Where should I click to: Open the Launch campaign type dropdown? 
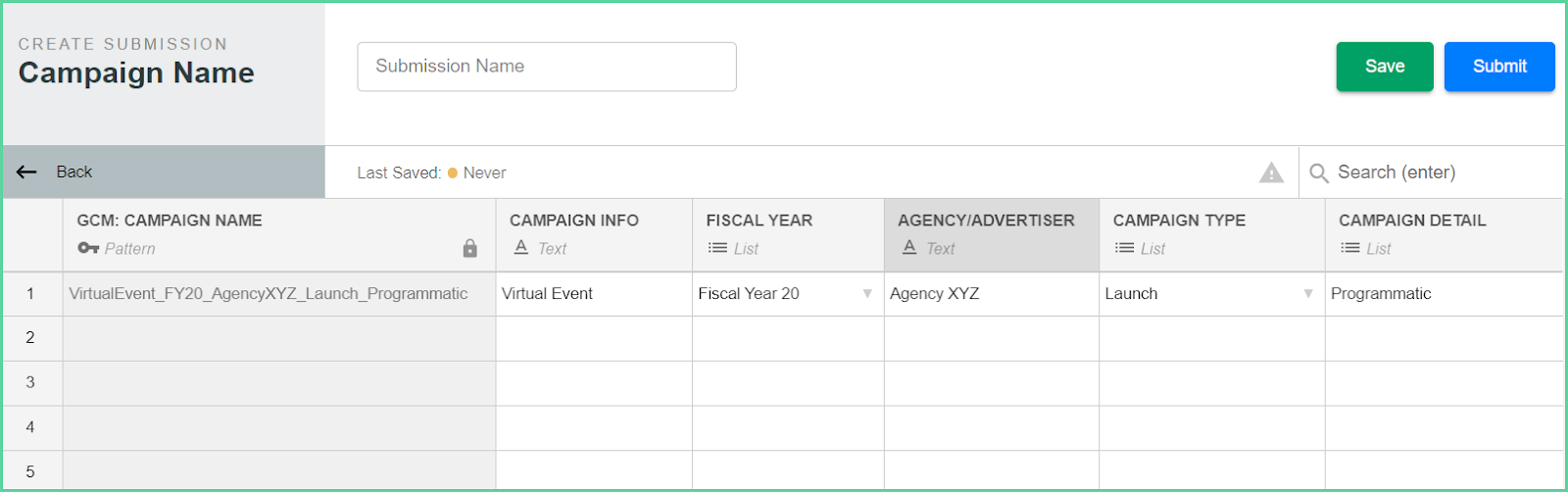[1308, 294]
